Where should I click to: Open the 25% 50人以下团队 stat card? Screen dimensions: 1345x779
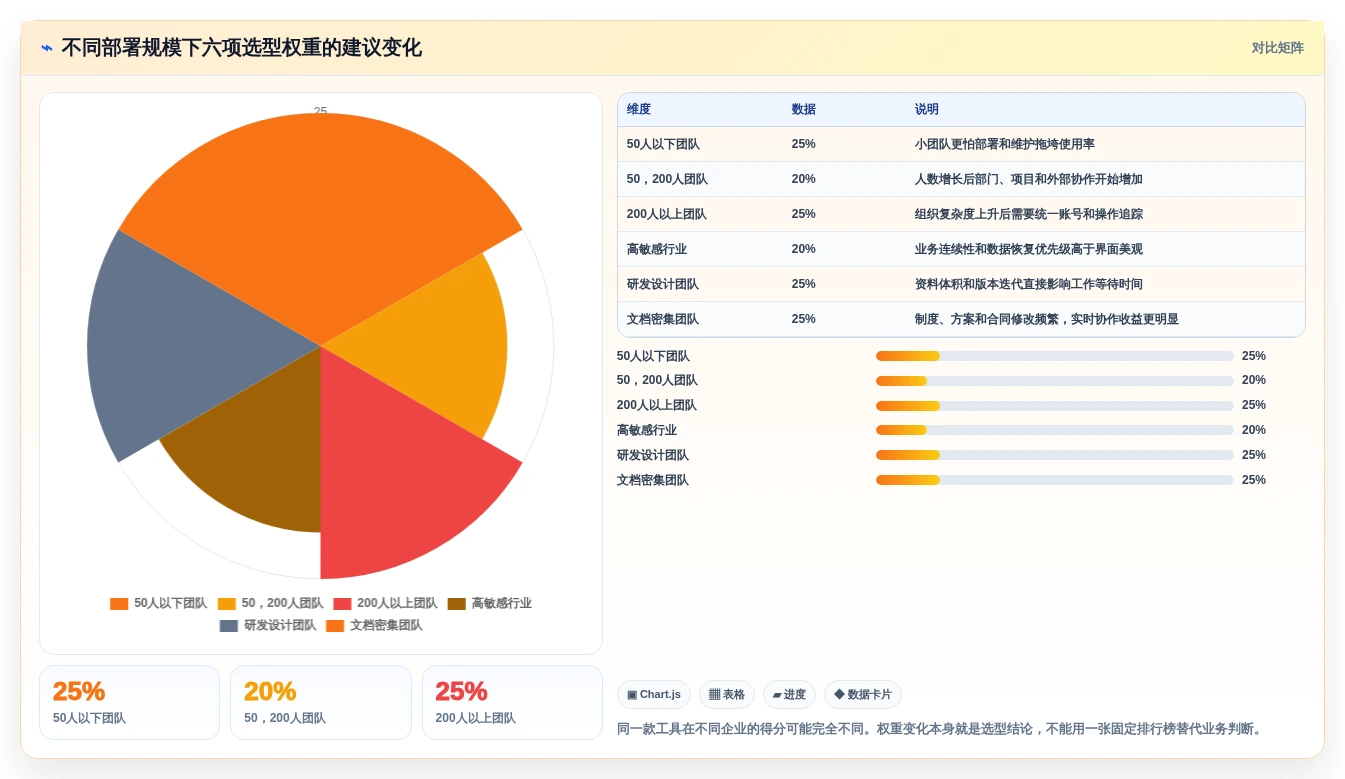coord(129,702)
